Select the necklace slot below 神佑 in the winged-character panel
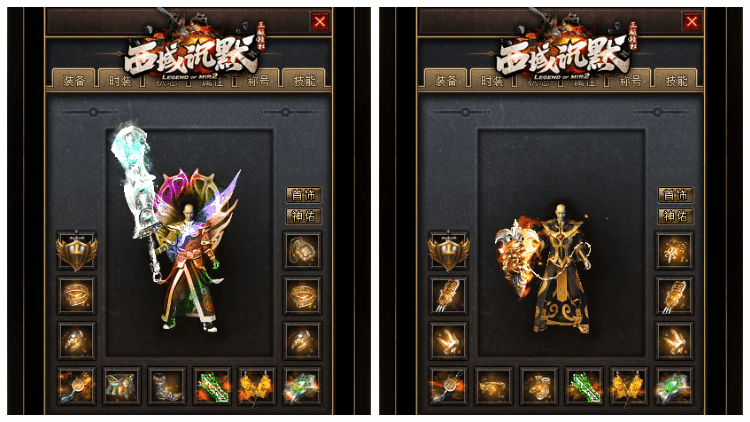The height and width of the screenshot is (422, 750). point(302,251)
